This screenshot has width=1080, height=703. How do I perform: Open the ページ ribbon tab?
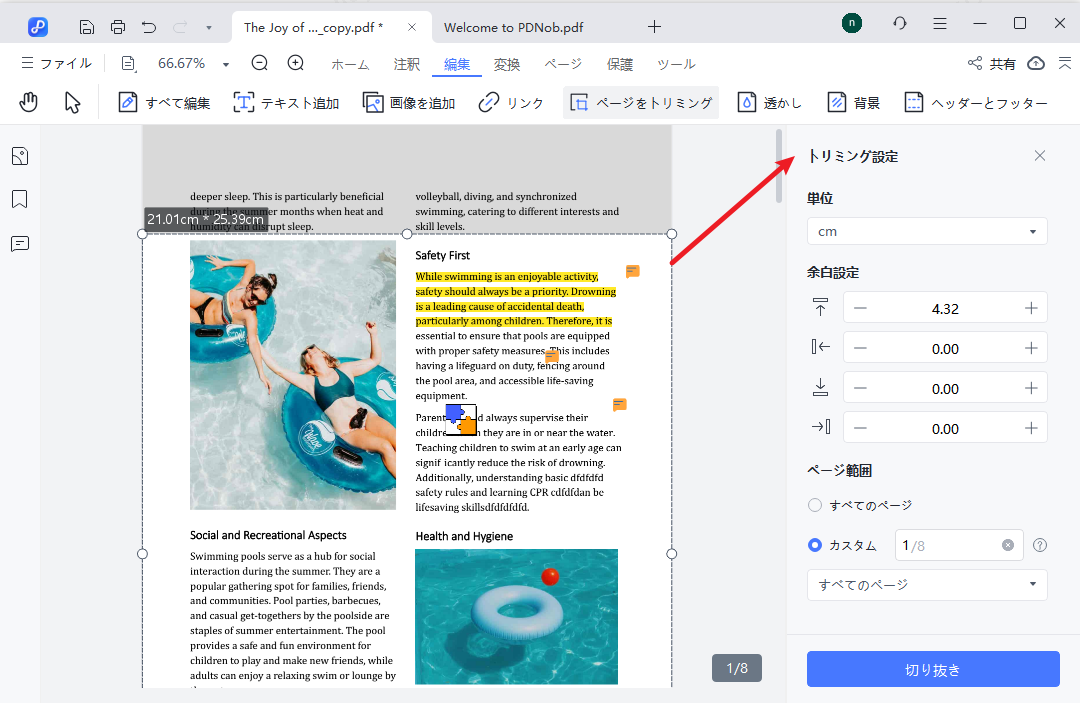[x=563, y=64]
